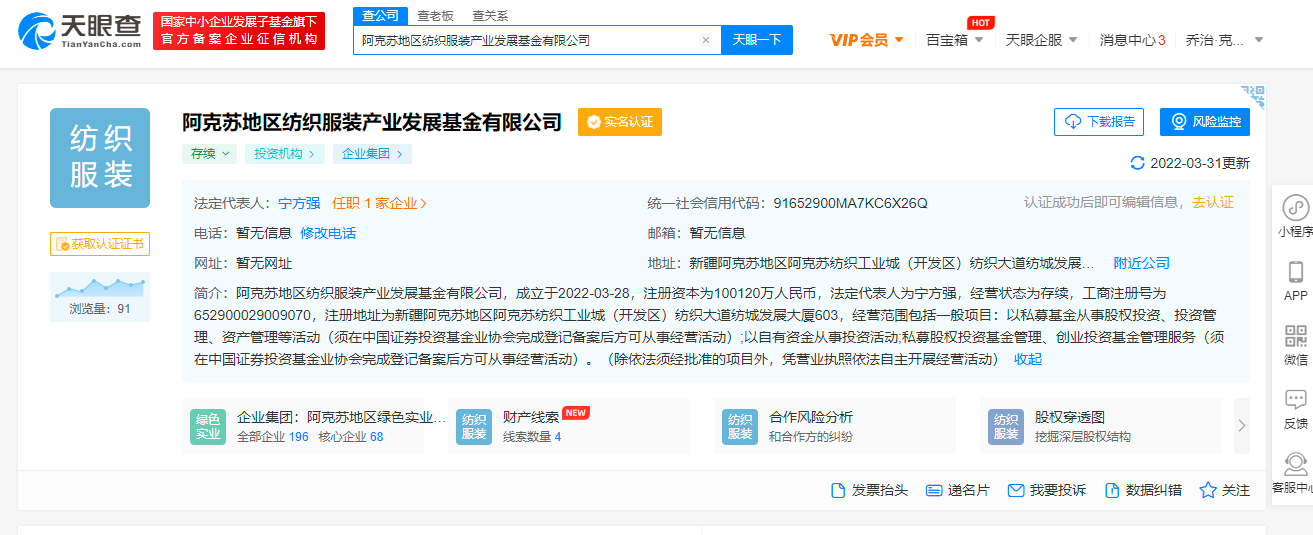Collapse the company intro with 收起

click(x=1028, y=359)
